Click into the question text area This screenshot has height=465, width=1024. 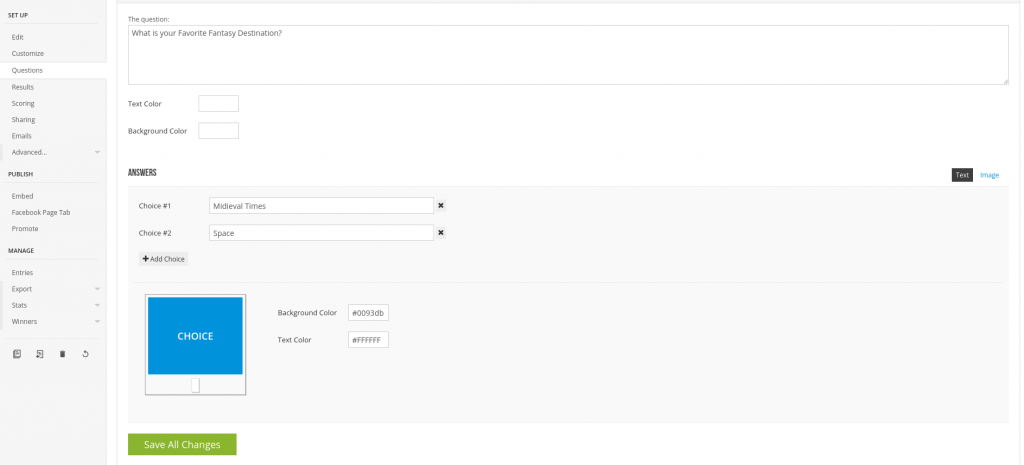tap(568, 55)
